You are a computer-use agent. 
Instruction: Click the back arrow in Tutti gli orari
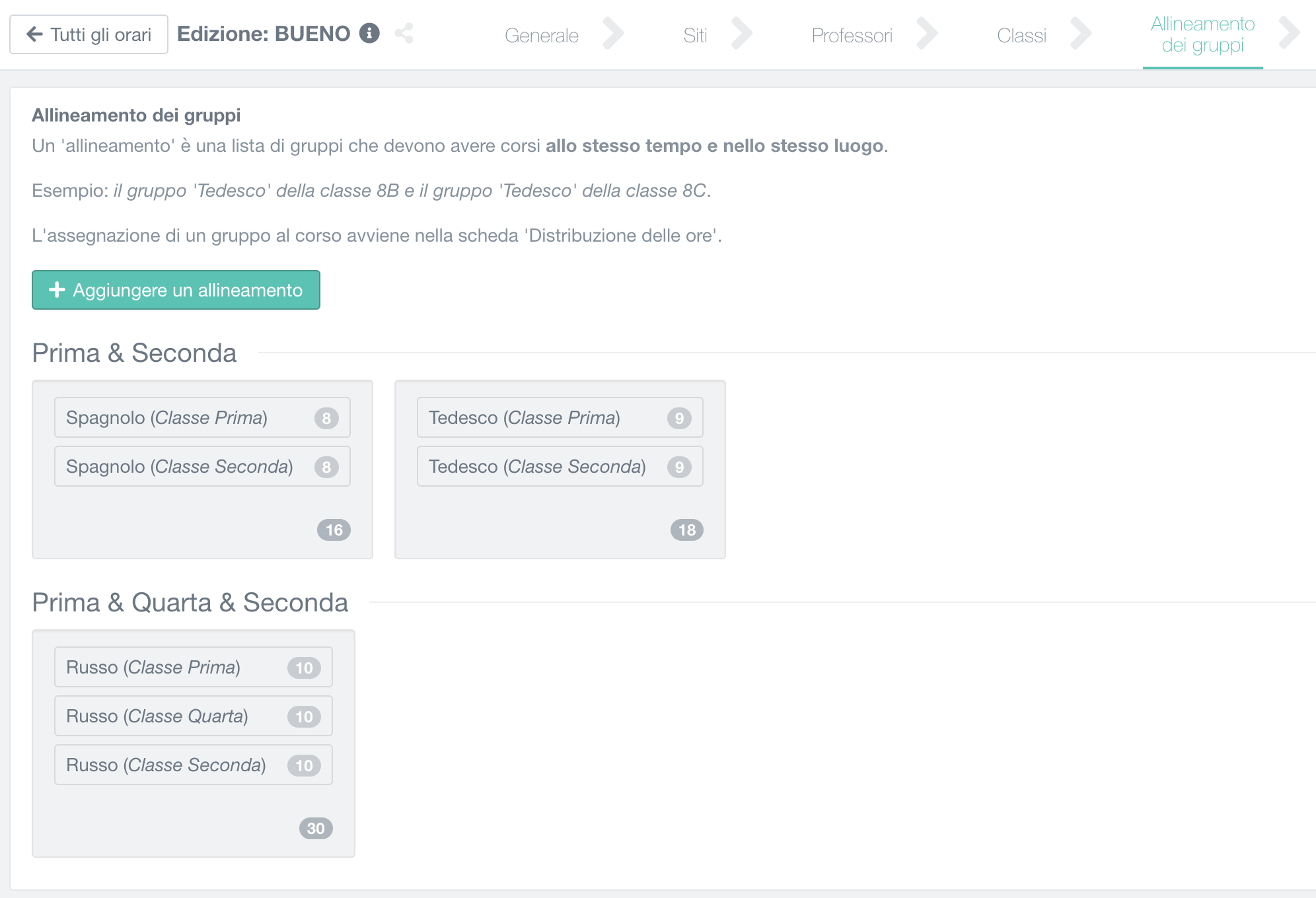click(34, 34)
